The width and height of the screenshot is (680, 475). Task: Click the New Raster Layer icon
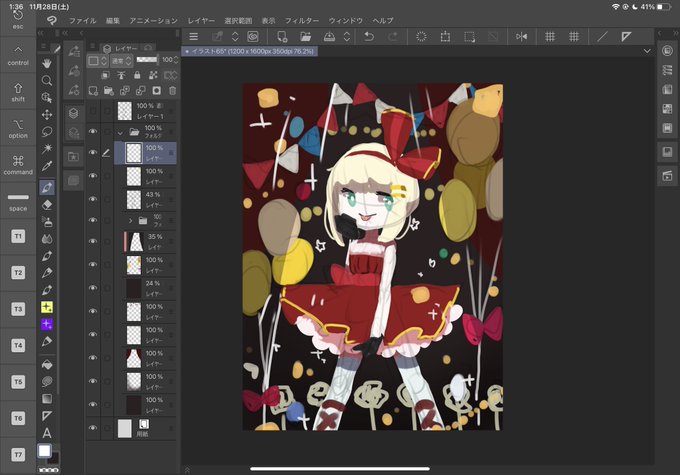[x=93, y=91]
